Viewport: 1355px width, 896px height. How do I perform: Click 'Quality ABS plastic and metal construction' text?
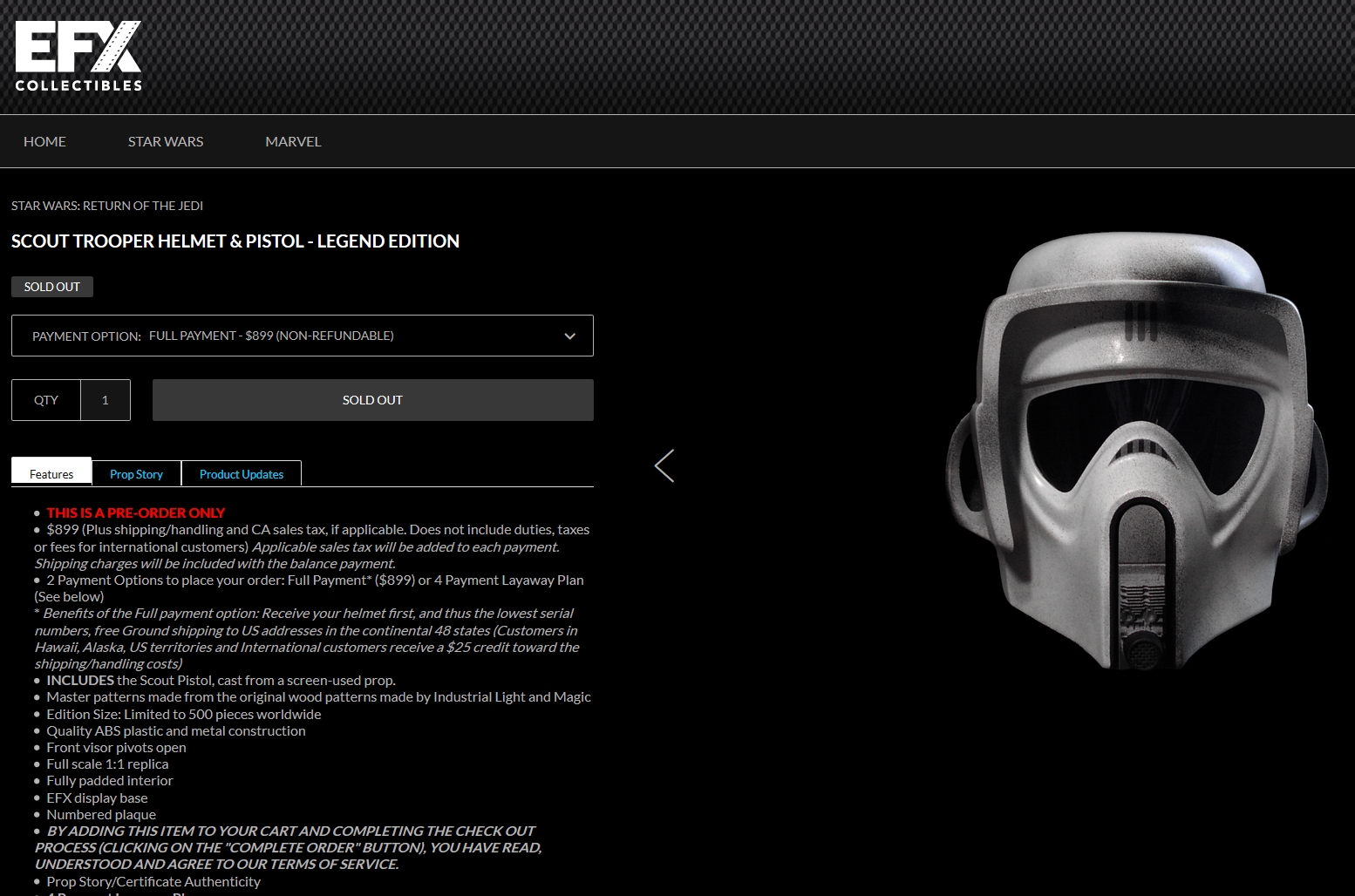(176, 730)
